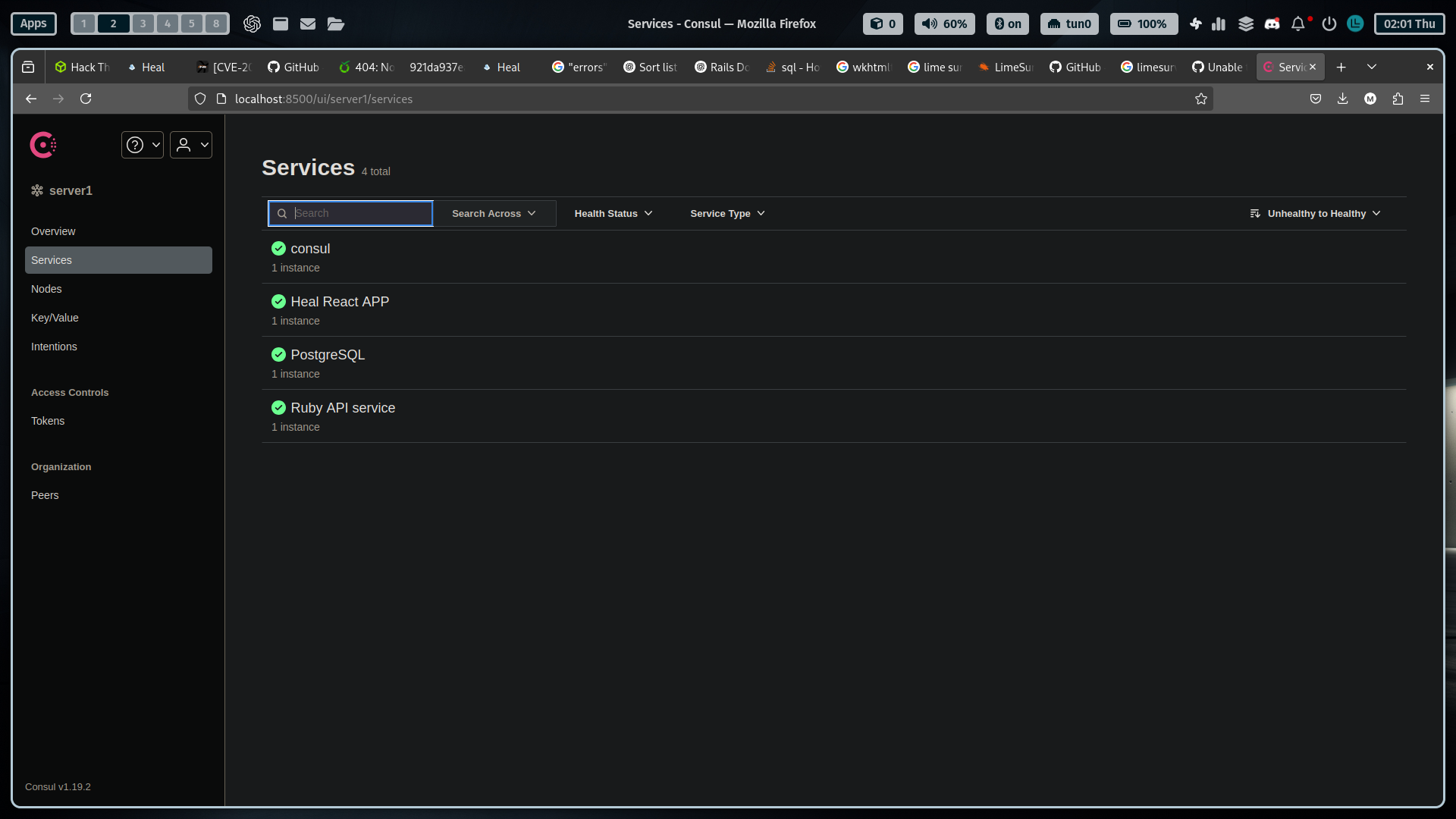Click the 60% volume indicator
This screenshot has height=819, width=1456.
click(x=945, y=24)
